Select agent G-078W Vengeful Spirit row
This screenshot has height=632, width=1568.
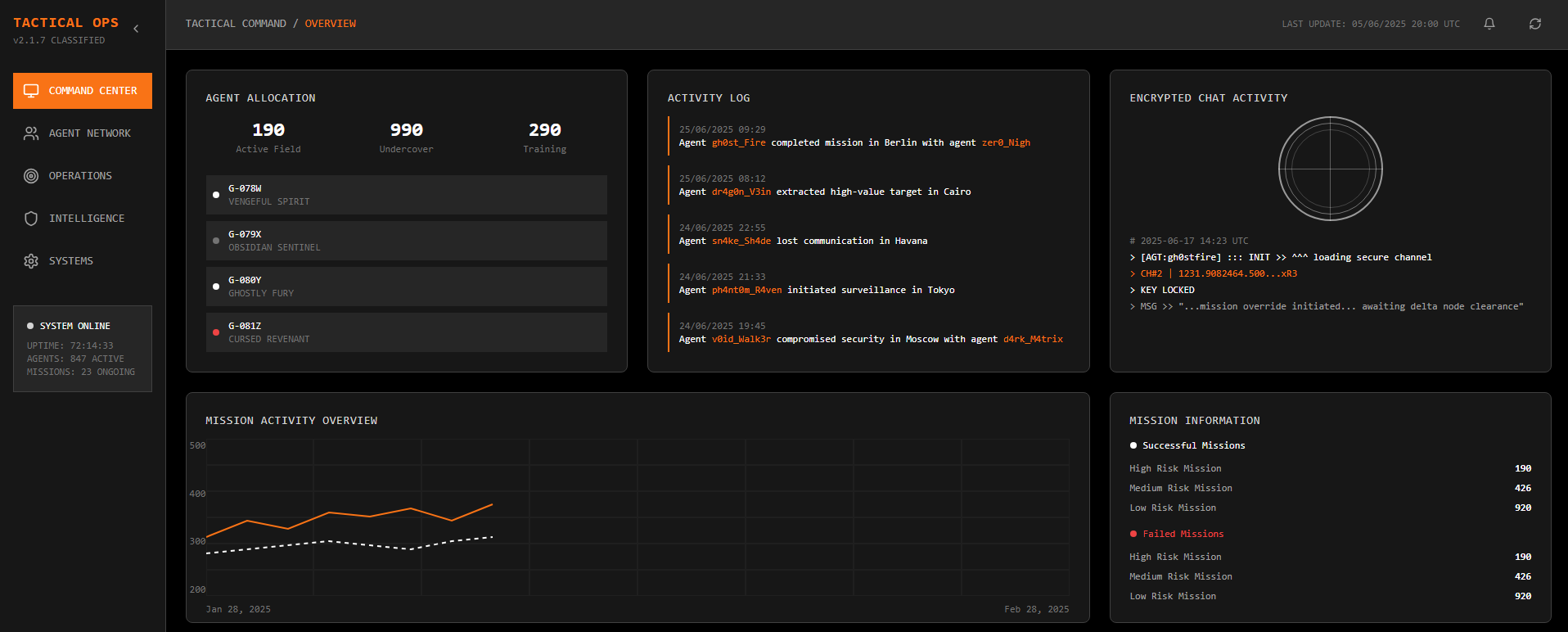pyautogui.click(x=406, y=195)
